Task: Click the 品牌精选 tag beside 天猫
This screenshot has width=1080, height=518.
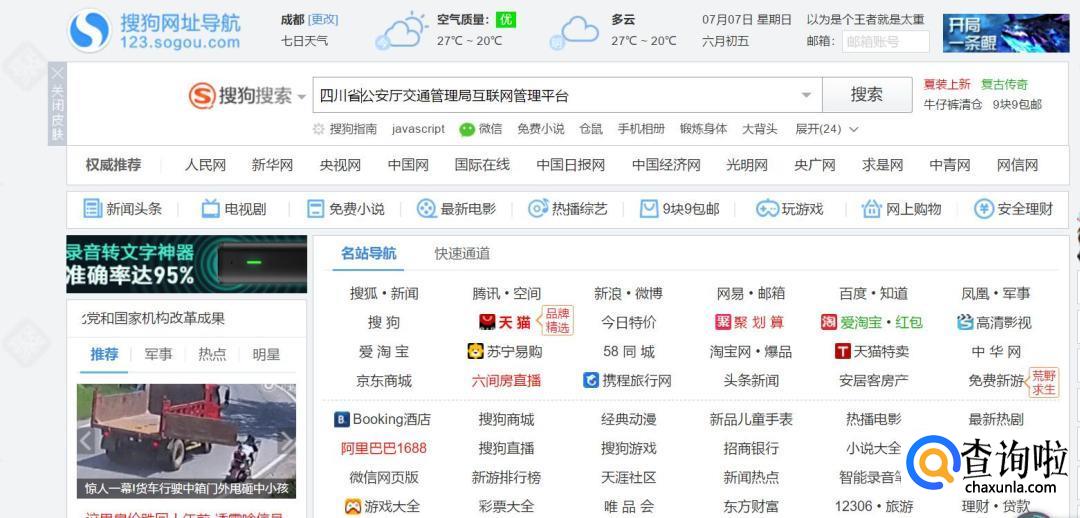Action: (557, 321)
